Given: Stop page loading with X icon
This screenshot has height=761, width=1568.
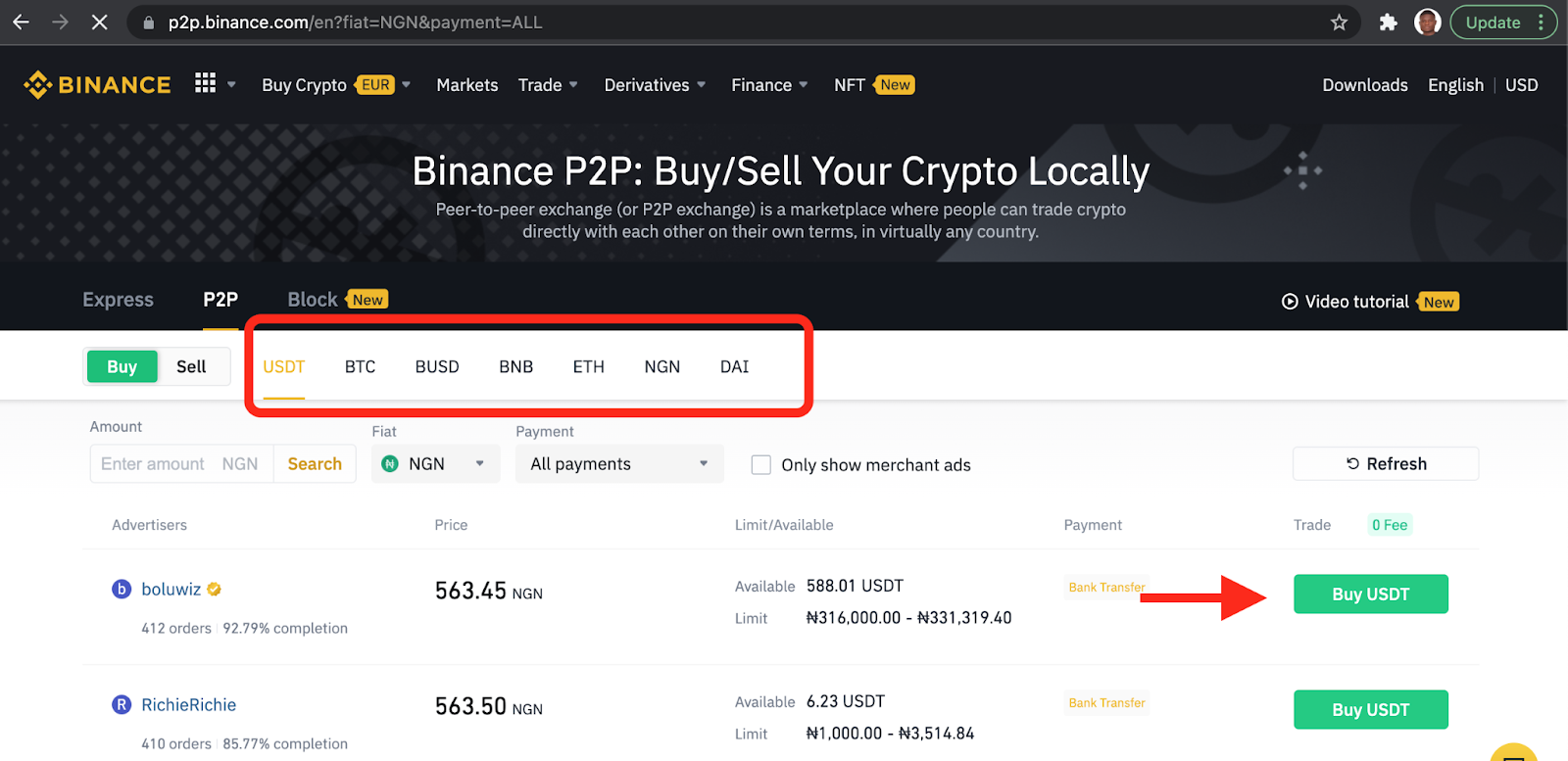Looking at the screenshot, I should coord(99,22).
